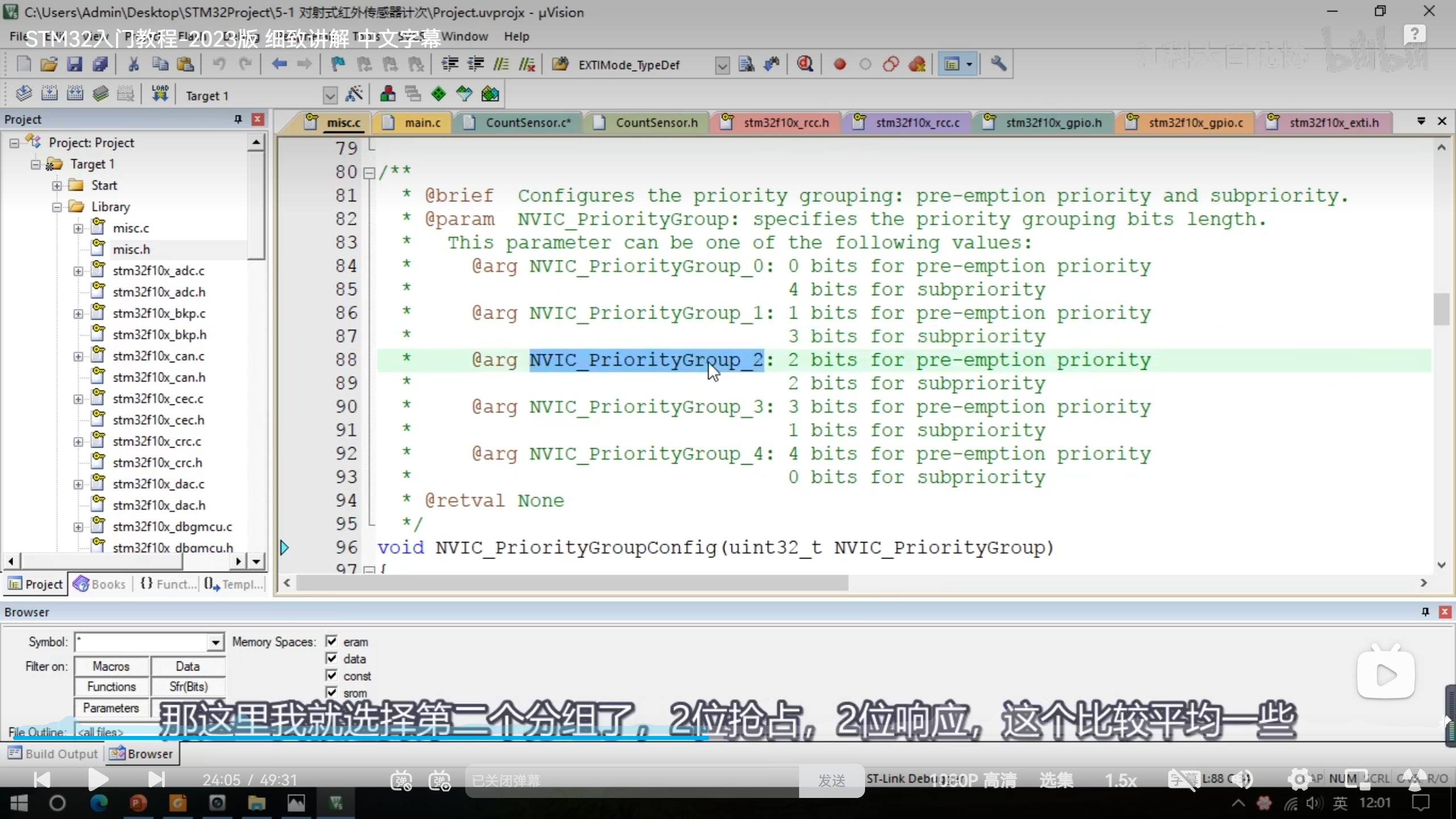This screenshot has height=819, width=1456.
Task: Open the Symbol combo box dropdown
Action: (x=215, y=643)
